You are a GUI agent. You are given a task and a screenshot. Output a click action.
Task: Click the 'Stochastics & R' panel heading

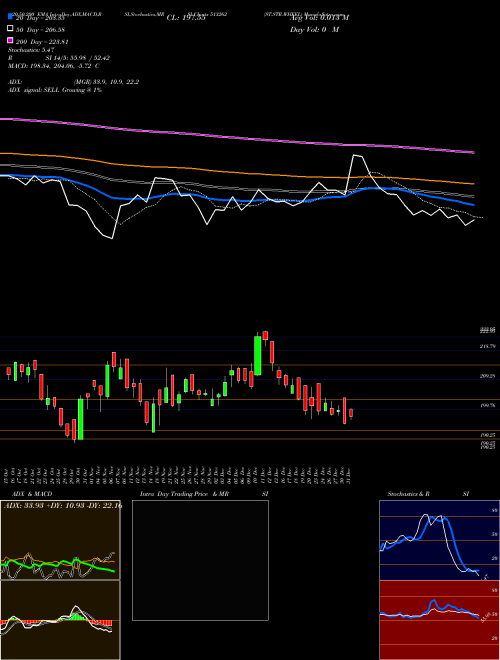click(x=408, y=494)
